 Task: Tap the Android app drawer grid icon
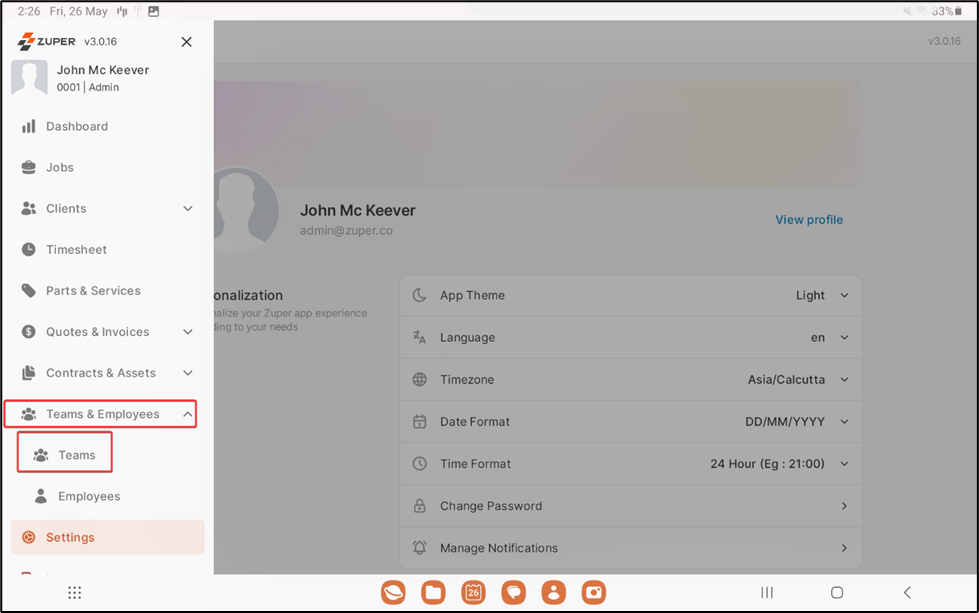point(74,593)
